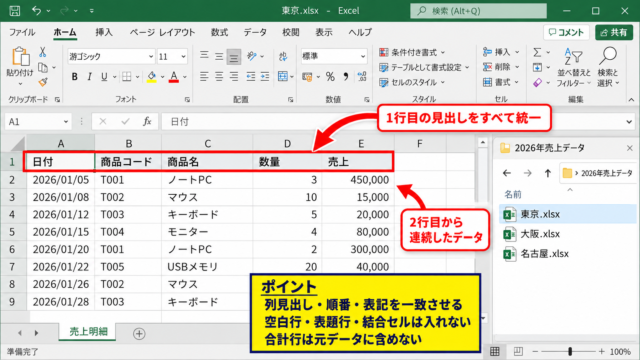Open テーブルとして書式設定 dropdown
The height and width of the screenshot is (360, 640).
click(x=424, y=67)
